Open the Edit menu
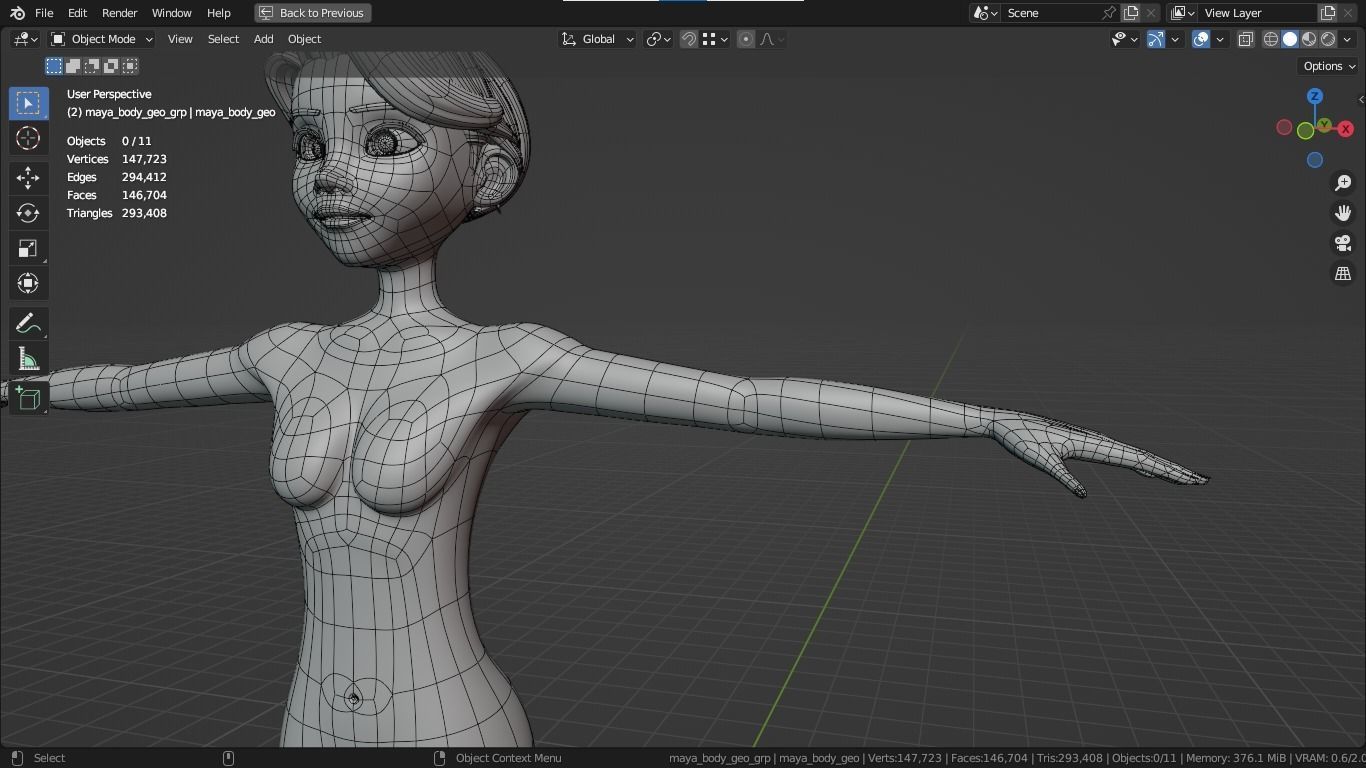 77,13
